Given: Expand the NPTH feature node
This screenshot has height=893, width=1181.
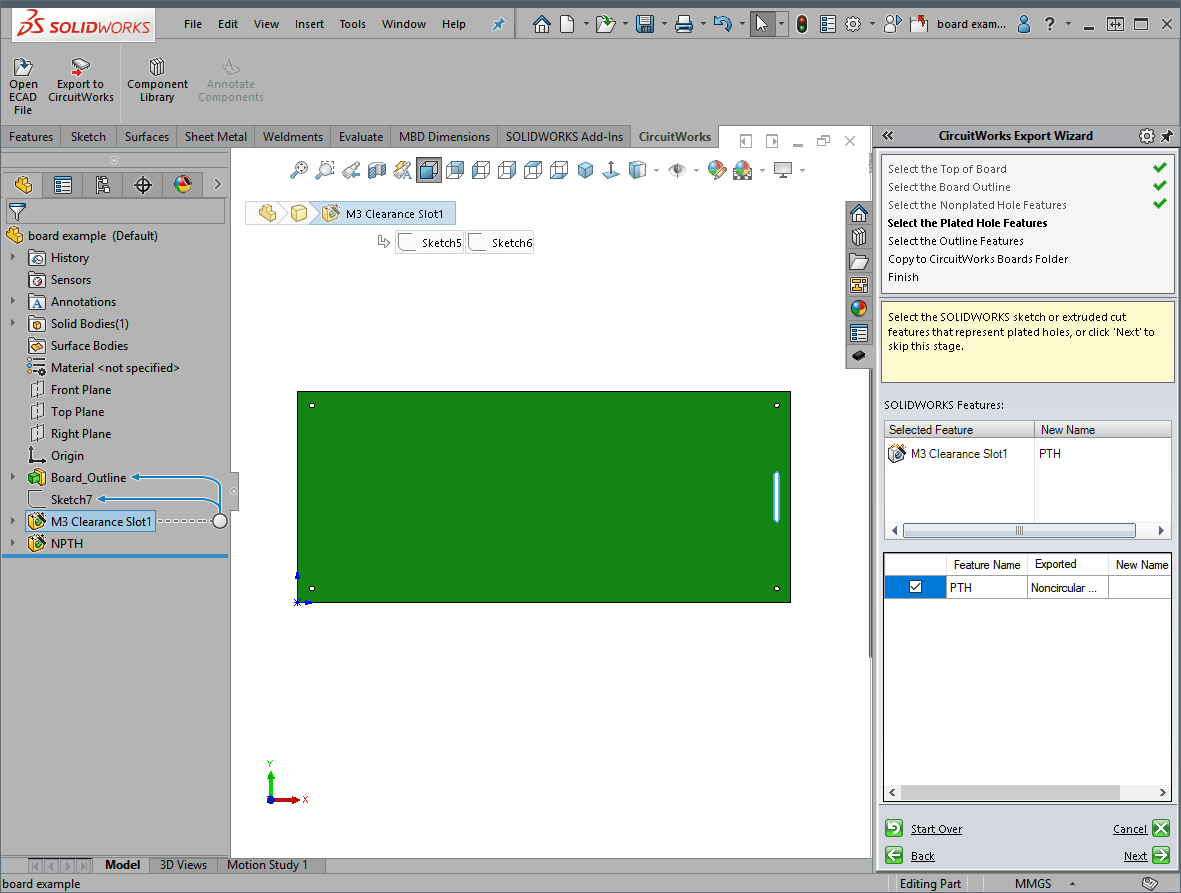Looking at the screenshot, I should 13,543.
